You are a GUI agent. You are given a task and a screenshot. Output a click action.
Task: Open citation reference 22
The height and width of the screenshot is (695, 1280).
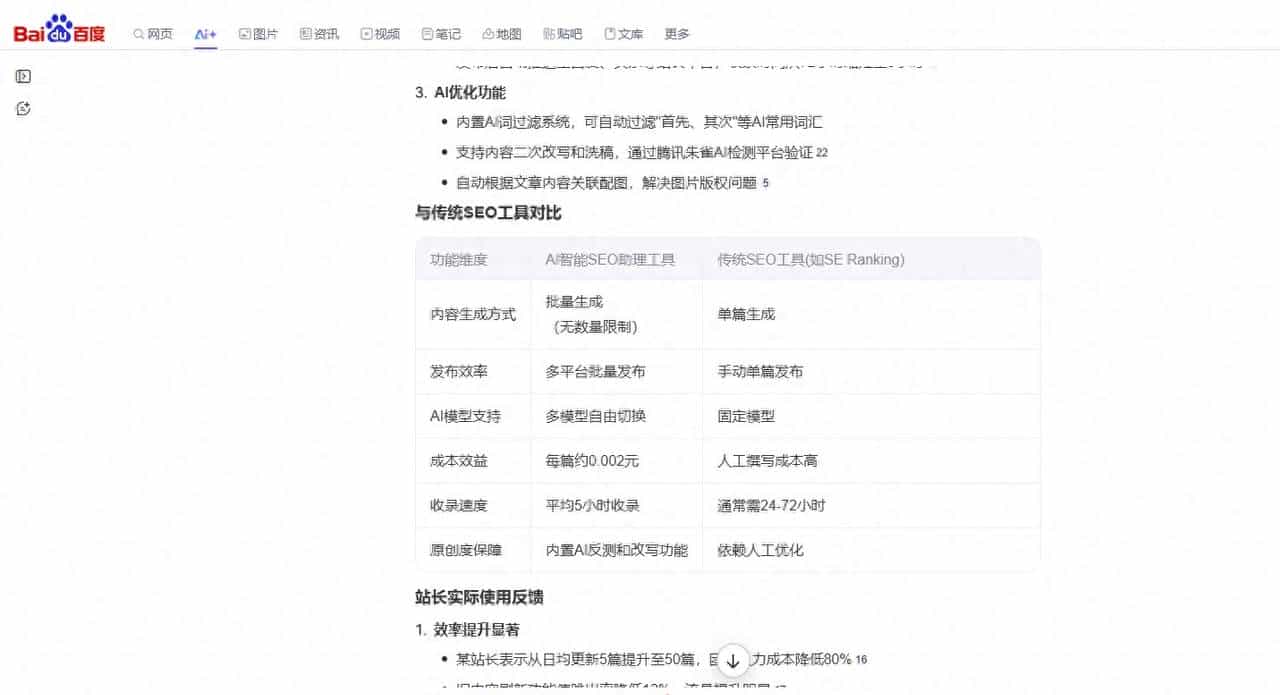[822, 153]
